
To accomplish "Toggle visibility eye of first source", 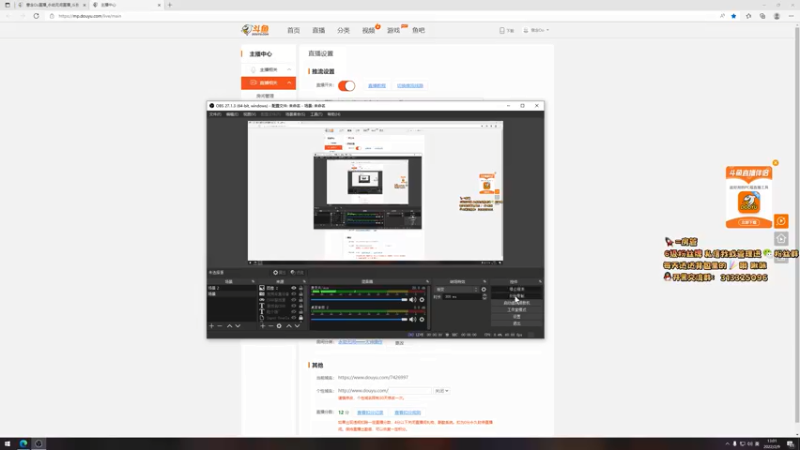I will pyautogui.click(x=293, y=288).
